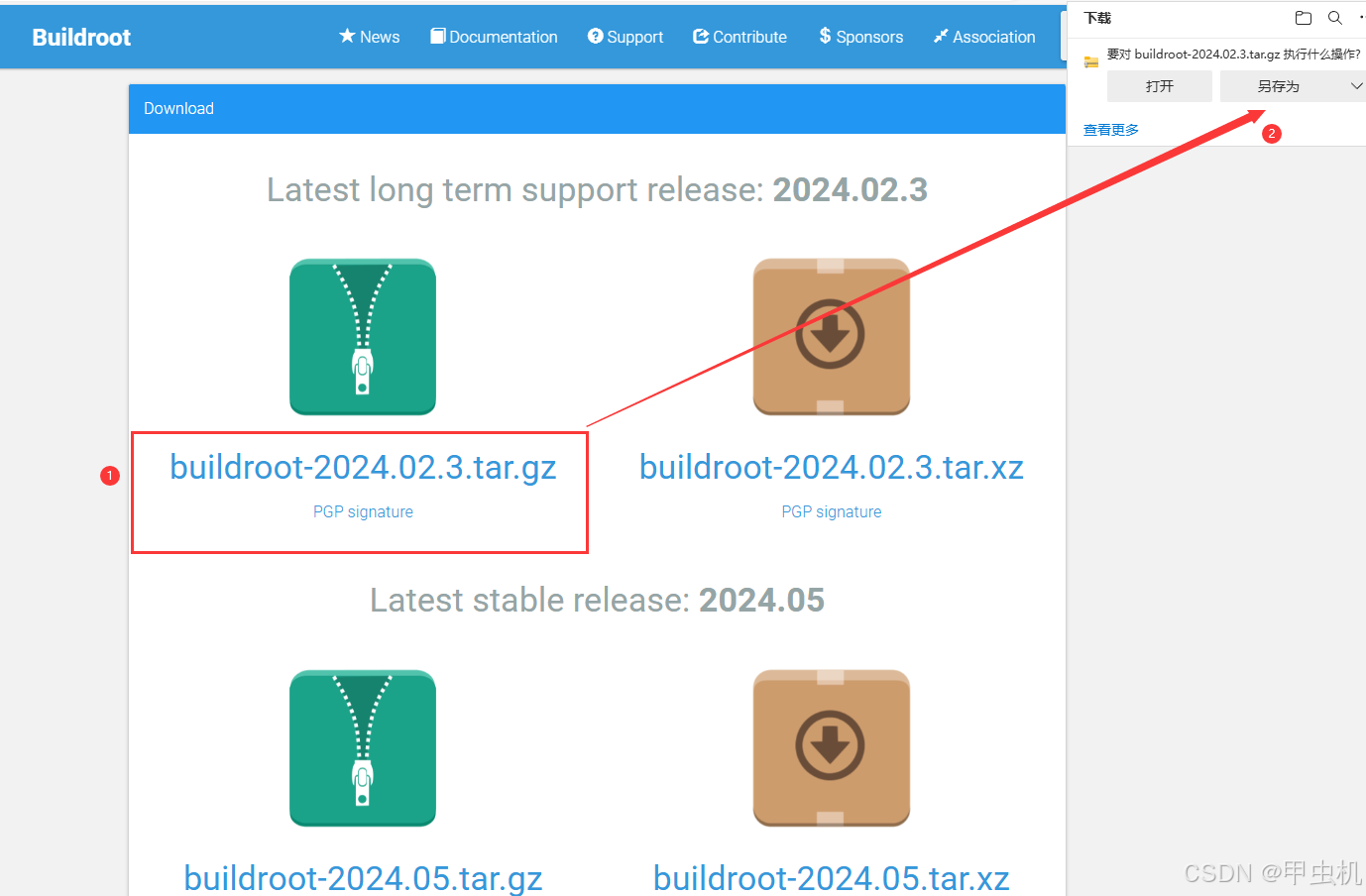Screen dimensions: 1366x896
Task: Click the brown package icon for buildroot-2024.05.tar.xz
Action: 832,748
